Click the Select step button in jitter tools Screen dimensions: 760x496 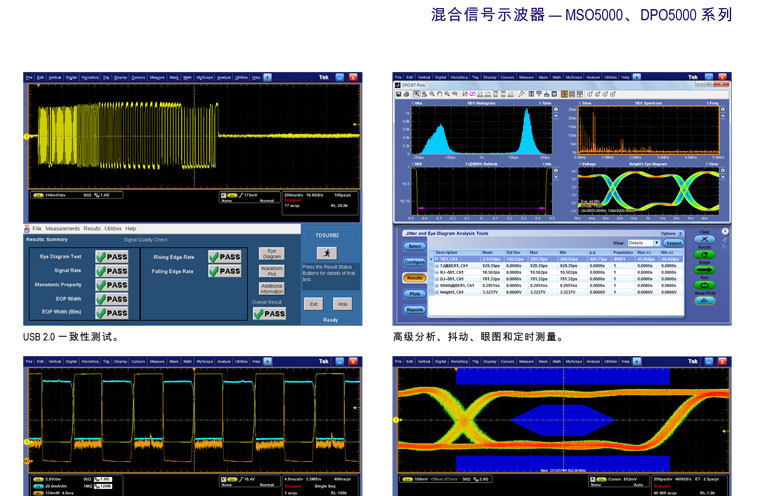pos(414,246)
